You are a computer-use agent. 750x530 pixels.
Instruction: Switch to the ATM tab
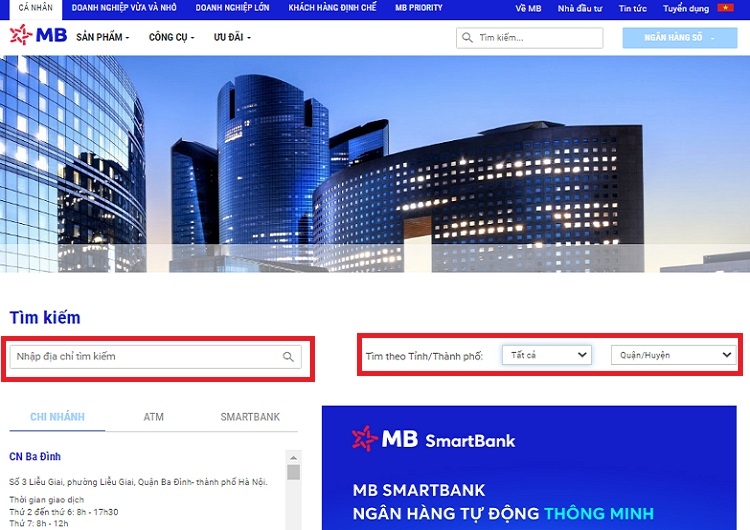click(x=153, y=417)
